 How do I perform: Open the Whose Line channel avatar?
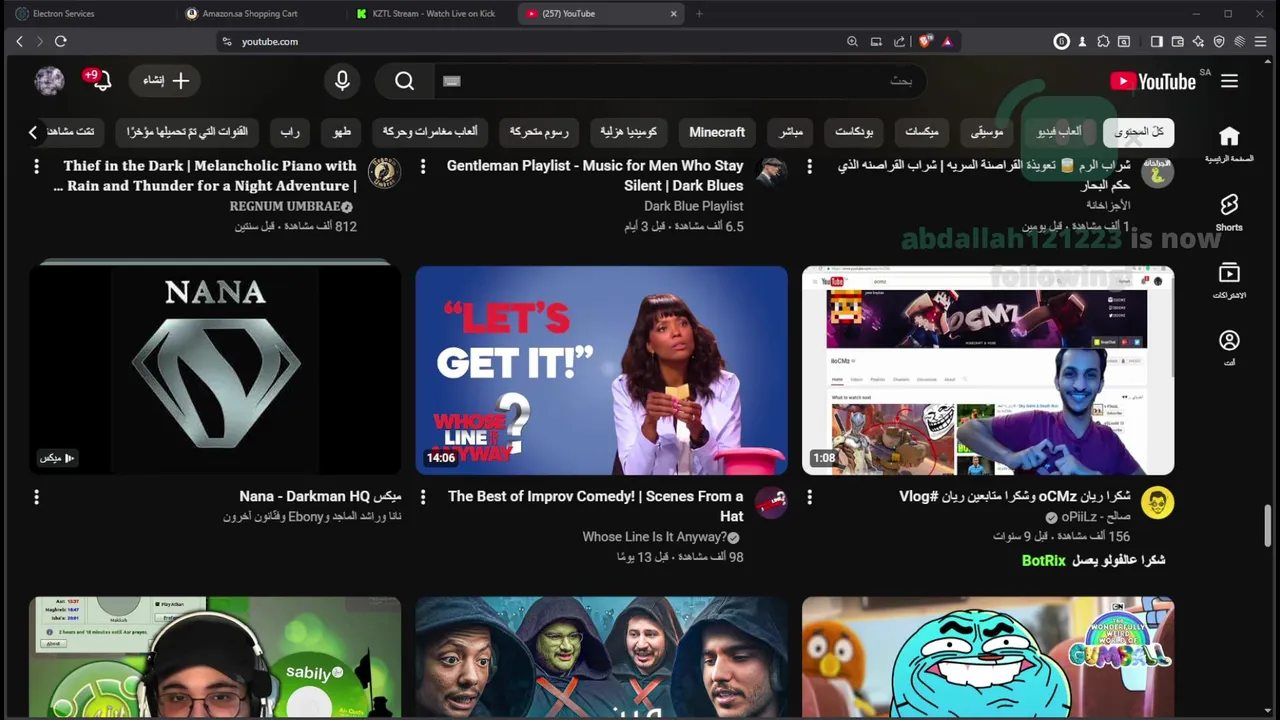[771, 503]
